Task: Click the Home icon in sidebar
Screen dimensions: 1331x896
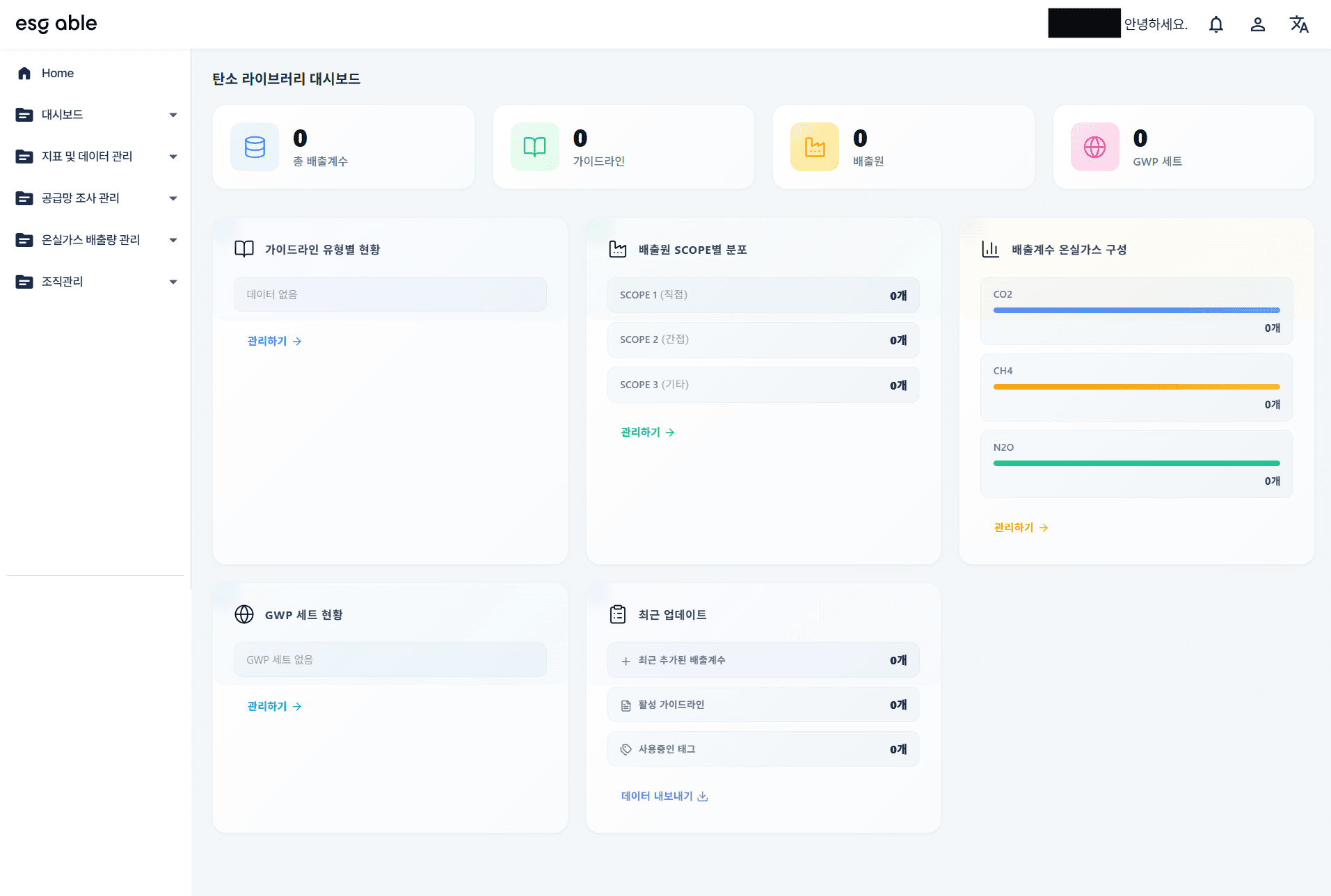Action: tap(24, 73)
